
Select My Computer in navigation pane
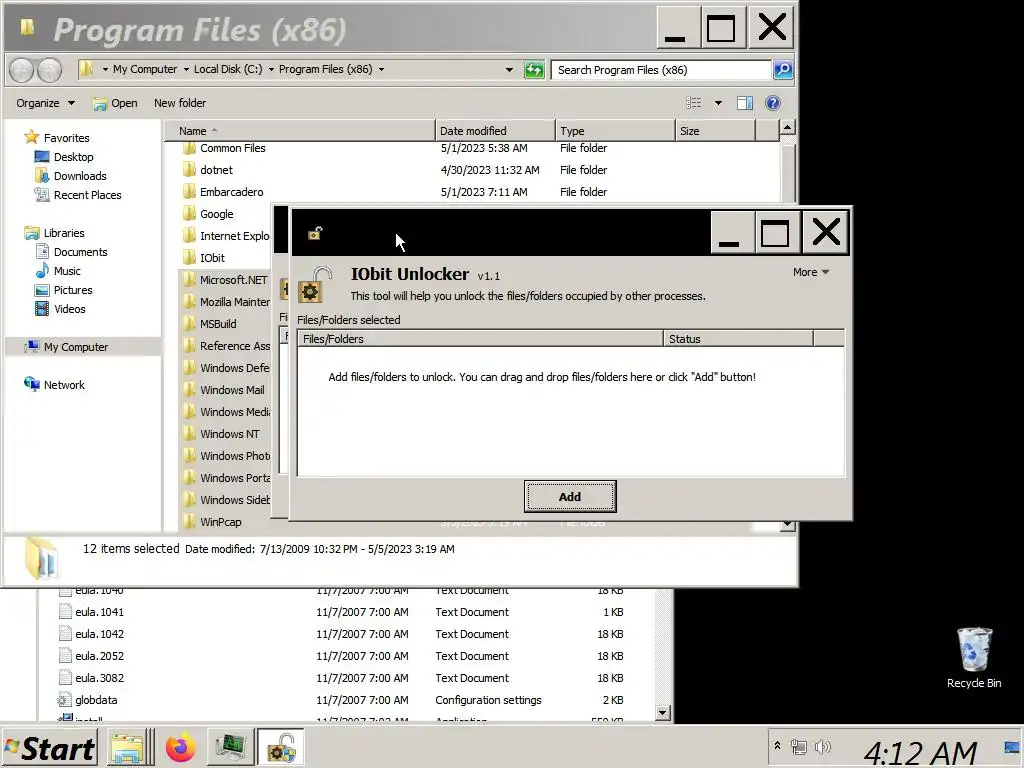tap(76, 347)
